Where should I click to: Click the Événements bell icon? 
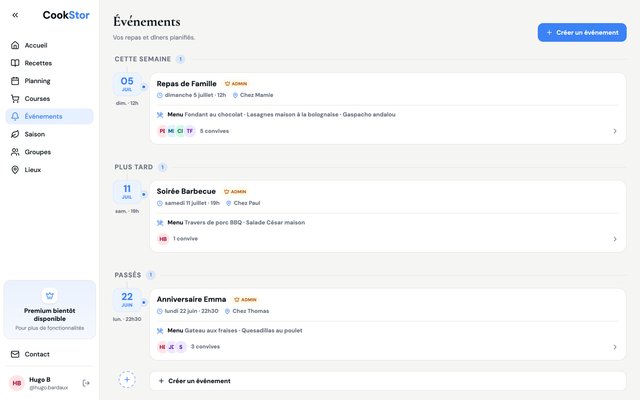(15, 116)
